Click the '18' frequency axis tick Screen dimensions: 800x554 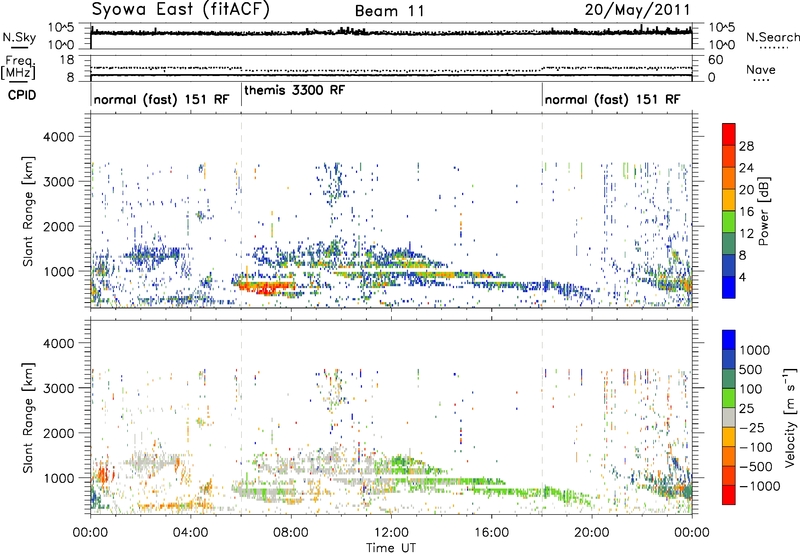pos(67,60)
